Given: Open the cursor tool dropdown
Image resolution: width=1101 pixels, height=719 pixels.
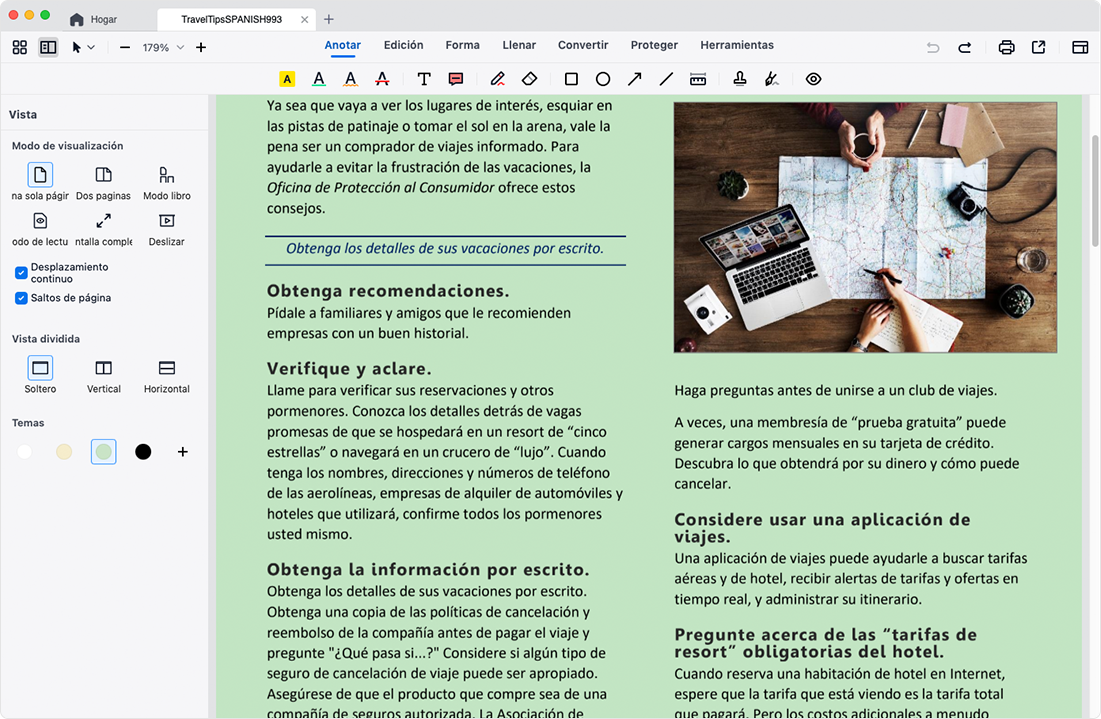Looking at the screenshot, I should click(x=83, y=47).
